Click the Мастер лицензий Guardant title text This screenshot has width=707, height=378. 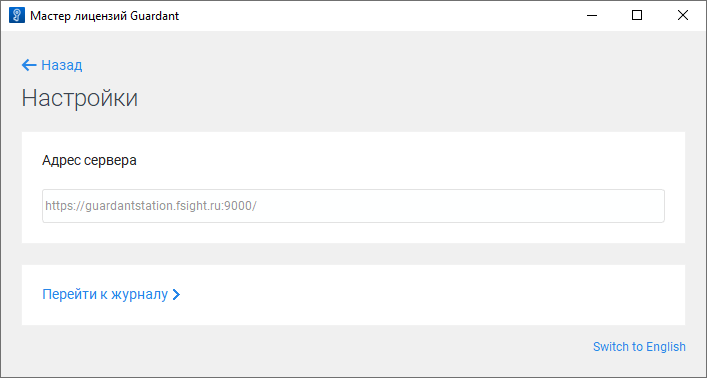click(x=105, y=16)
